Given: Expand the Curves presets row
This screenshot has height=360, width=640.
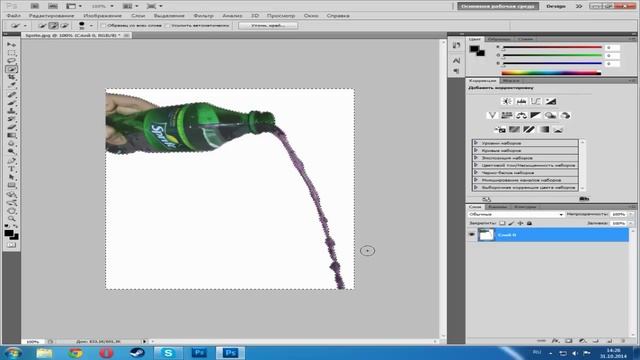Looking at the screenshot, I should (525, 151).
